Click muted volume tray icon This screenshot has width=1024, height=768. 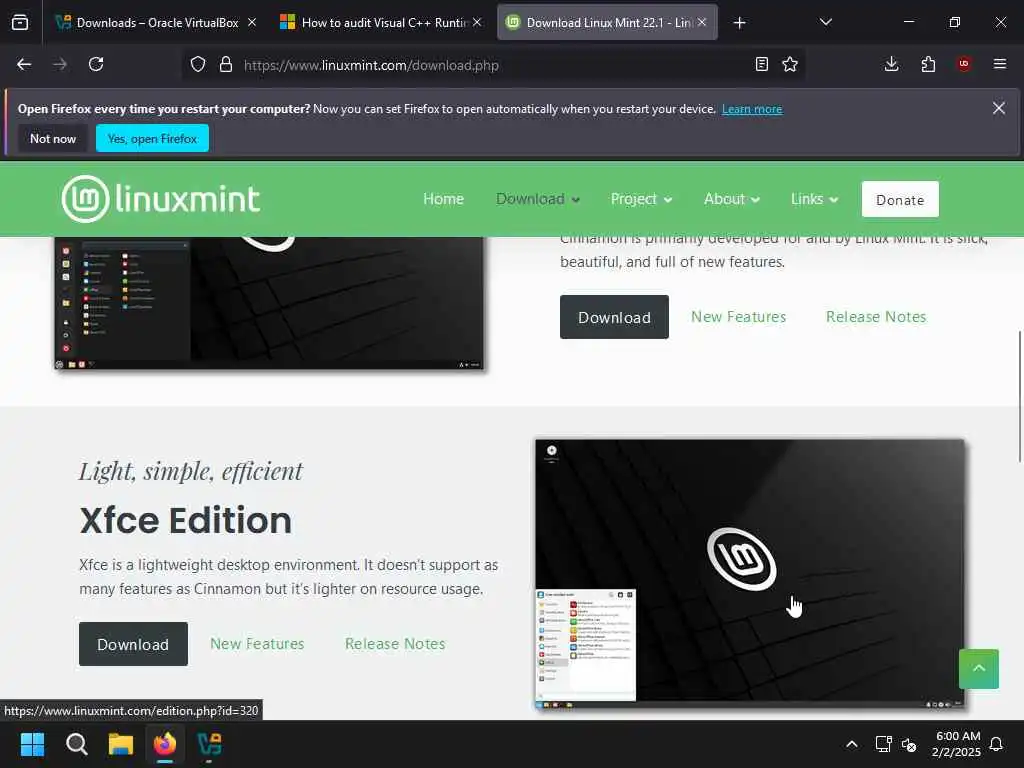coord(908,744)
